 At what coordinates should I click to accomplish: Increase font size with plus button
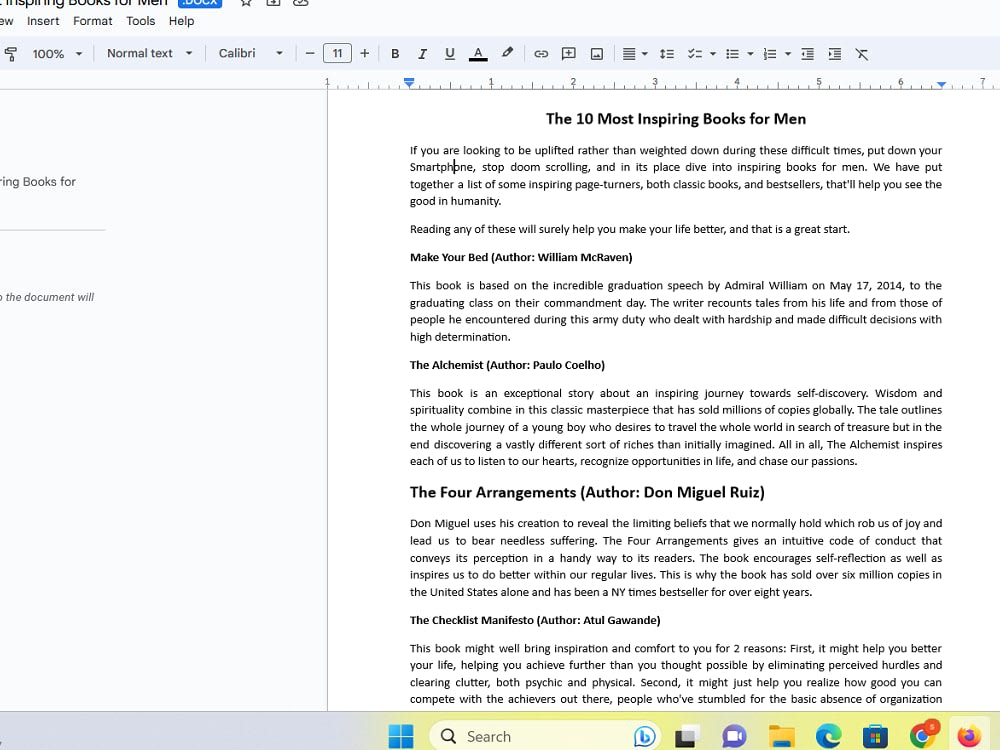coord(365,54)
